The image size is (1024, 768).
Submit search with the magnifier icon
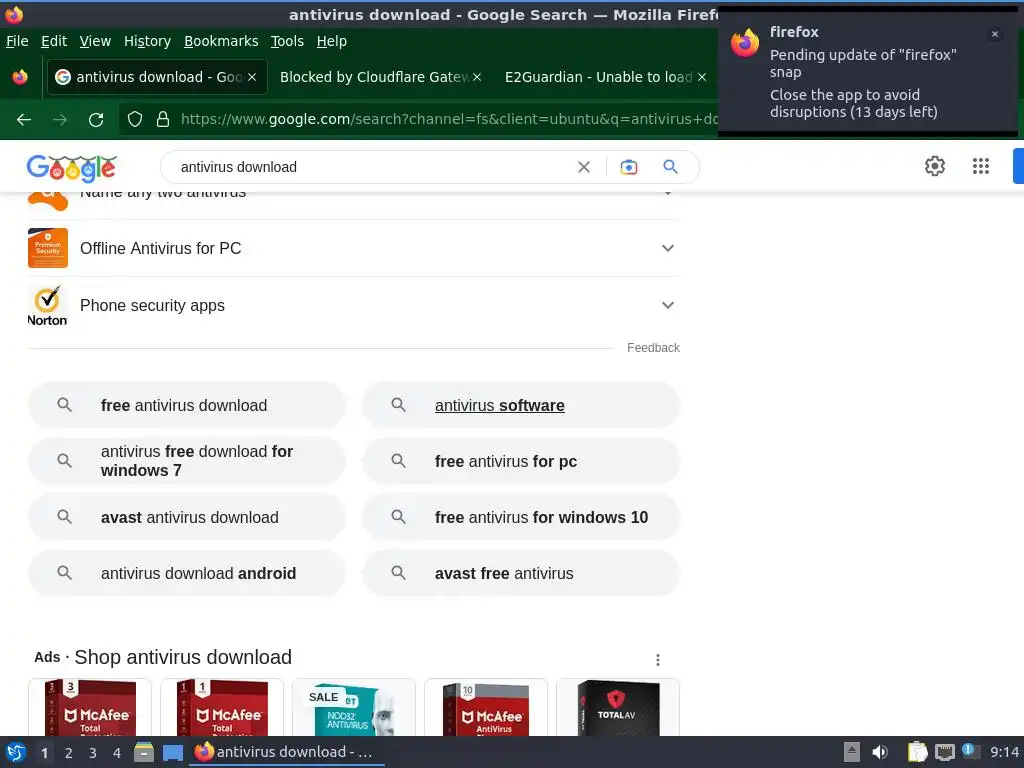click(670, 167)
